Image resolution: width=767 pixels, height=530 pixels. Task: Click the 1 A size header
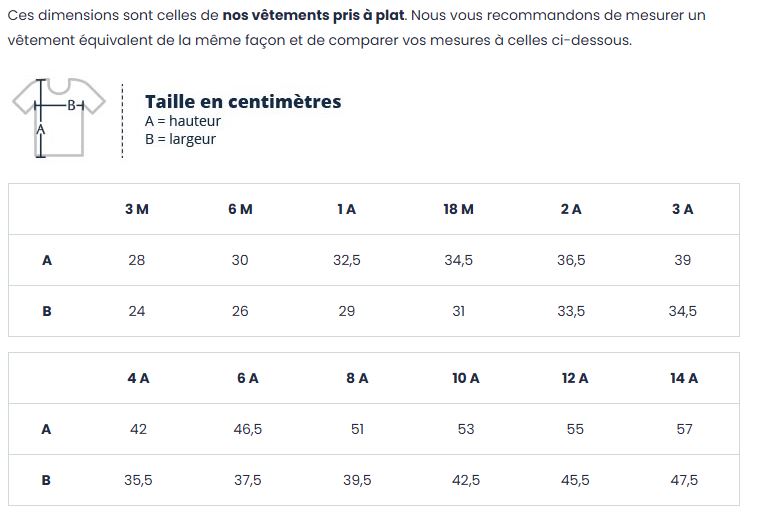[347, 209]
